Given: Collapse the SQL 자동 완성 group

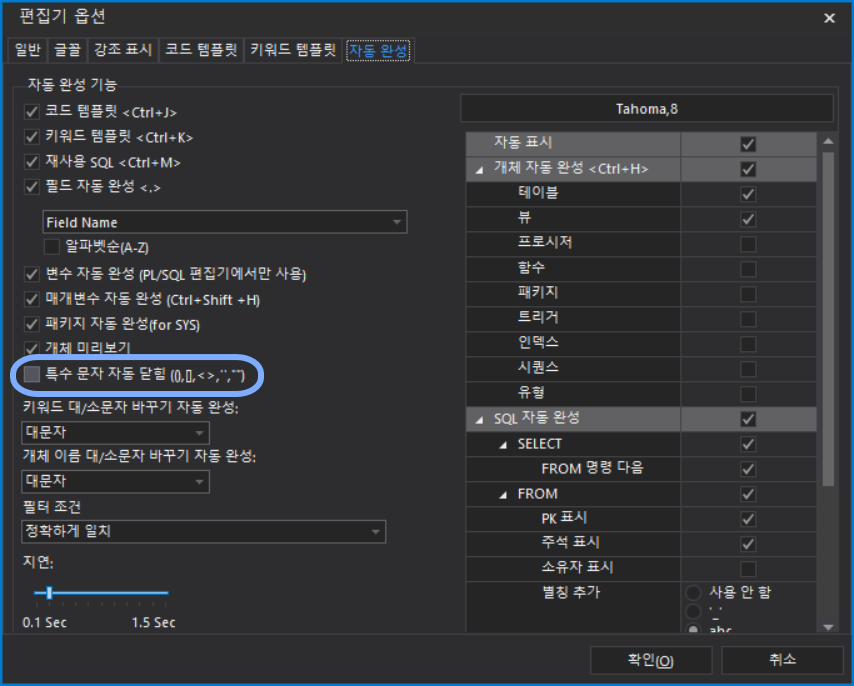Looking at the screenshot, I should tap(481, 419).
